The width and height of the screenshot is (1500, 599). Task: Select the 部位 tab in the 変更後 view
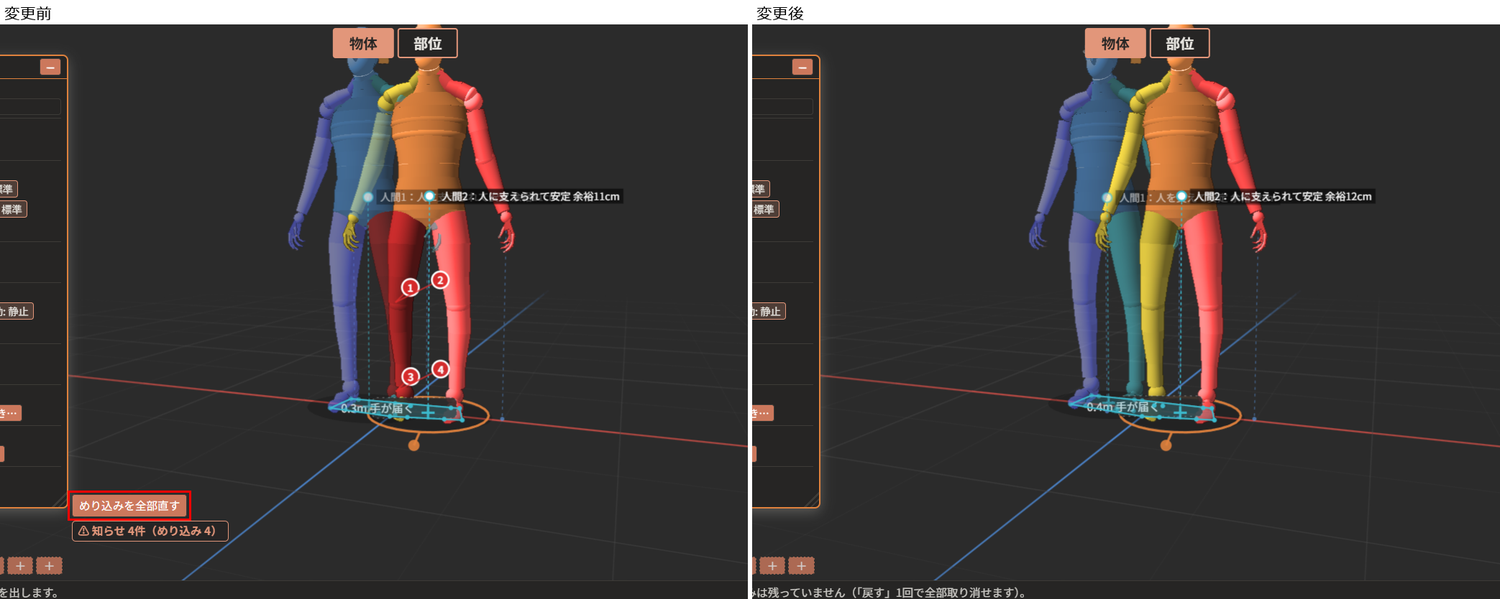tap(1180, 43)
